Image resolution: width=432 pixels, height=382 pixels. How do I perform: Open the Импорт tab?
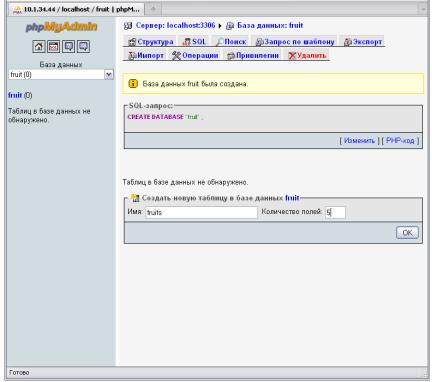(146, 55)
